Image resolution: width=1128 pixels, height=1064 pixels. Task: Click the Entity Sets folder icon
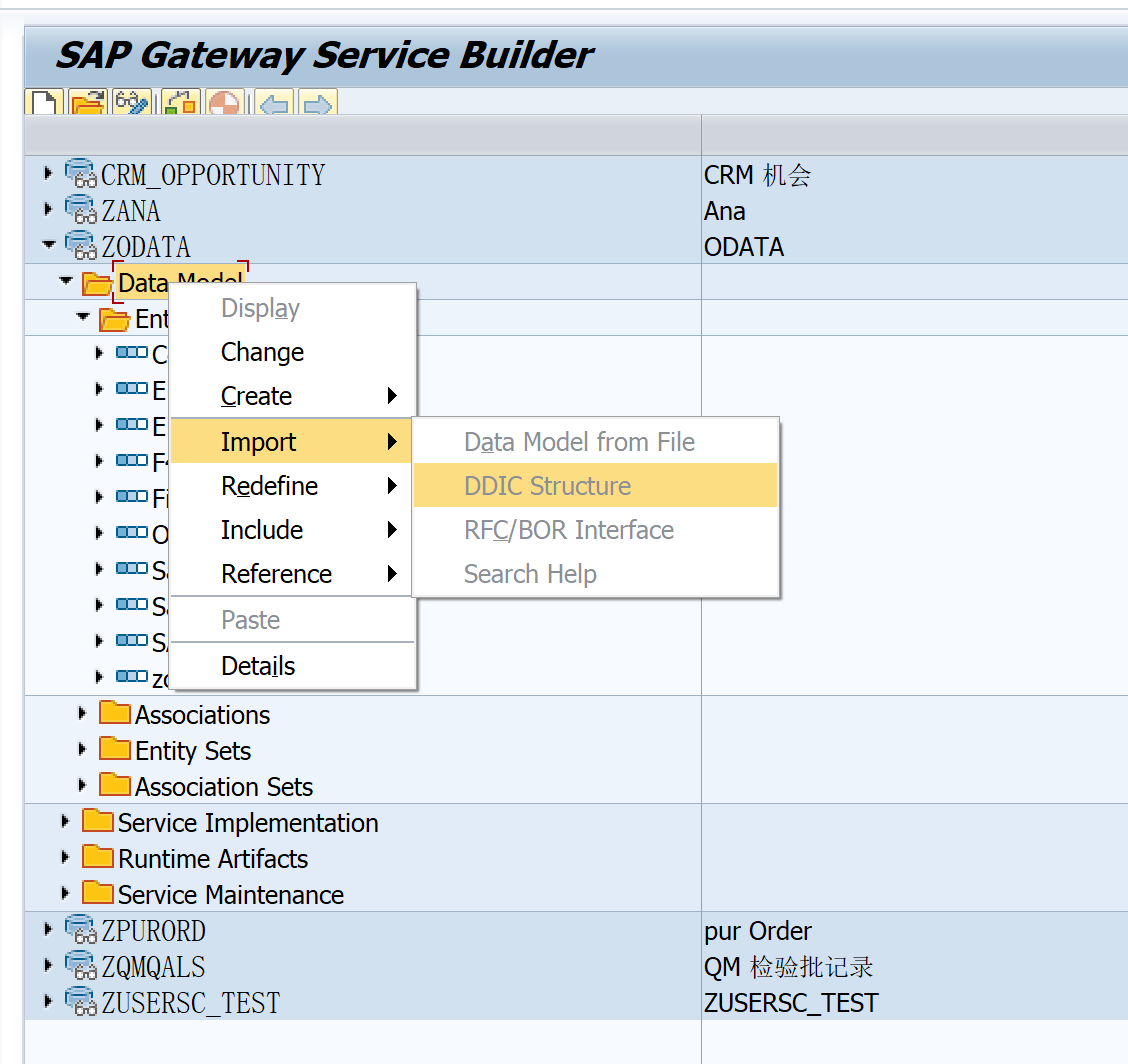click(114, 749)
